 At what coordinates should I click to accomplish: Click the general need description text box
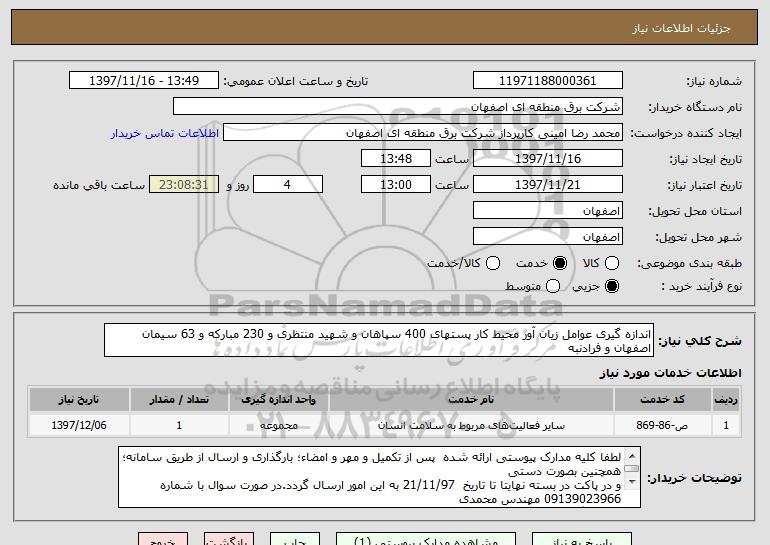coord(379,340)
